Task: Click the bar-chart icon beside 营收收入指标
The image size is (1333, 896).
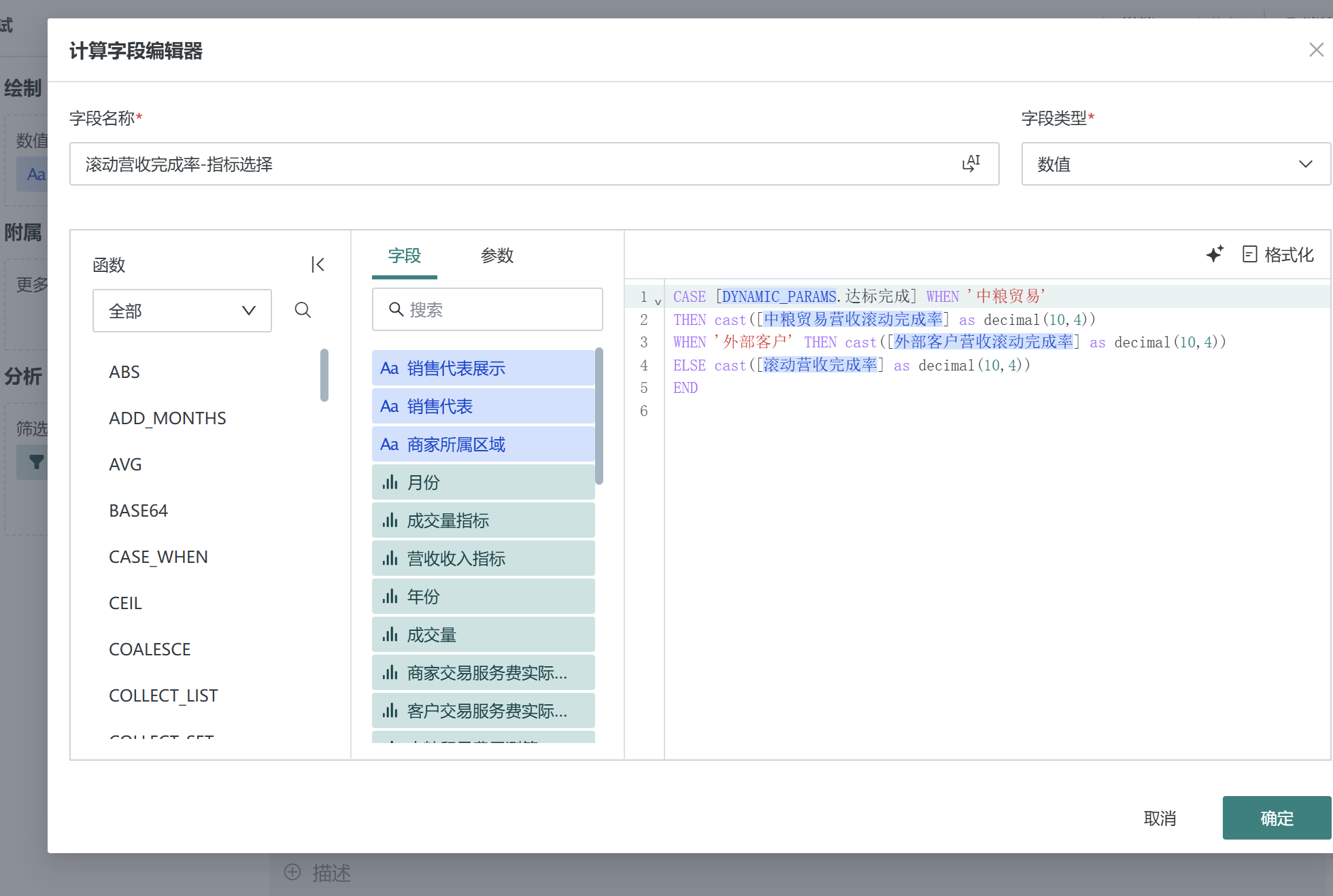Action: tap(389, 558)
